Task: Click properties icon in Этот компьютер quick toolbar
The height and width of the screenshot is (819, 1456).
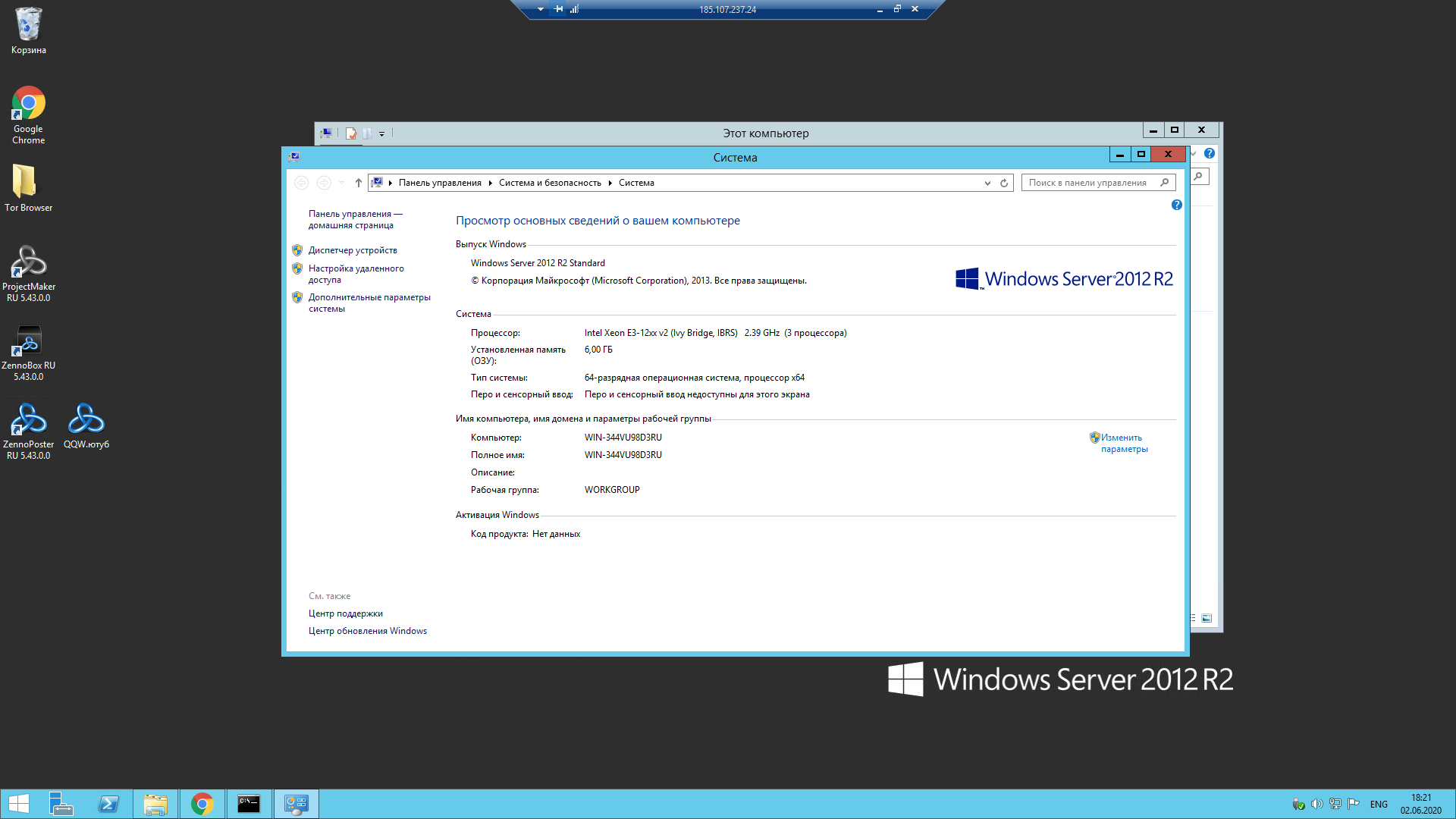Action: click(351, 133)
